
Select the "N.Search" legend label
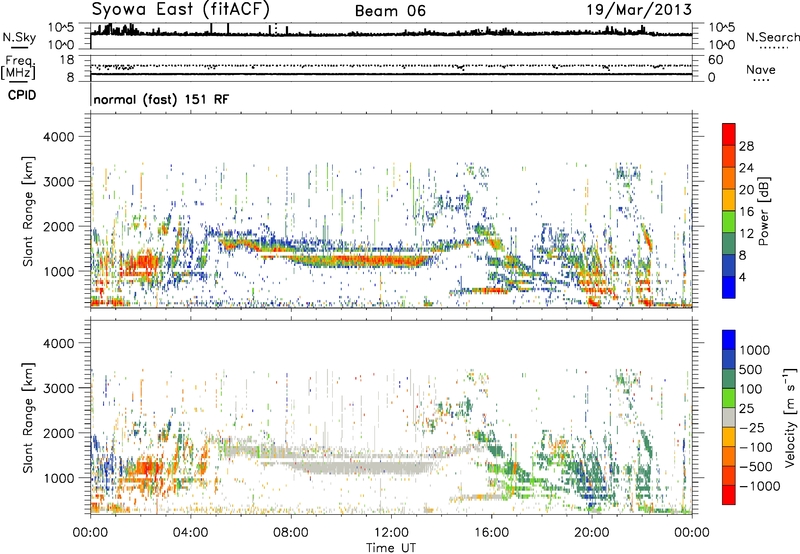772,37
